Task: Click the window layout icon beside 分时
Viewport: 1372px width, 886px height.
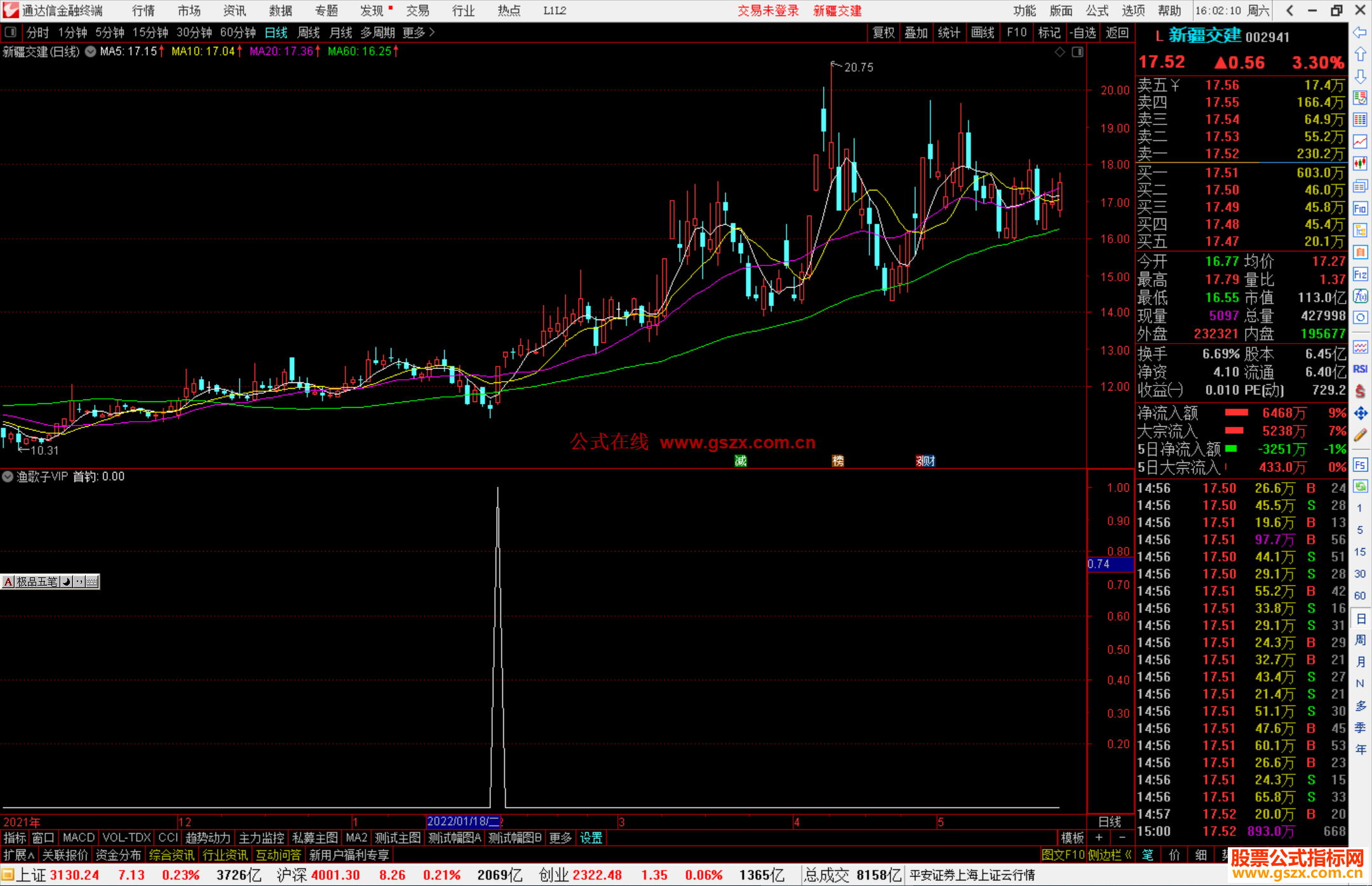Action: point(10,32)
